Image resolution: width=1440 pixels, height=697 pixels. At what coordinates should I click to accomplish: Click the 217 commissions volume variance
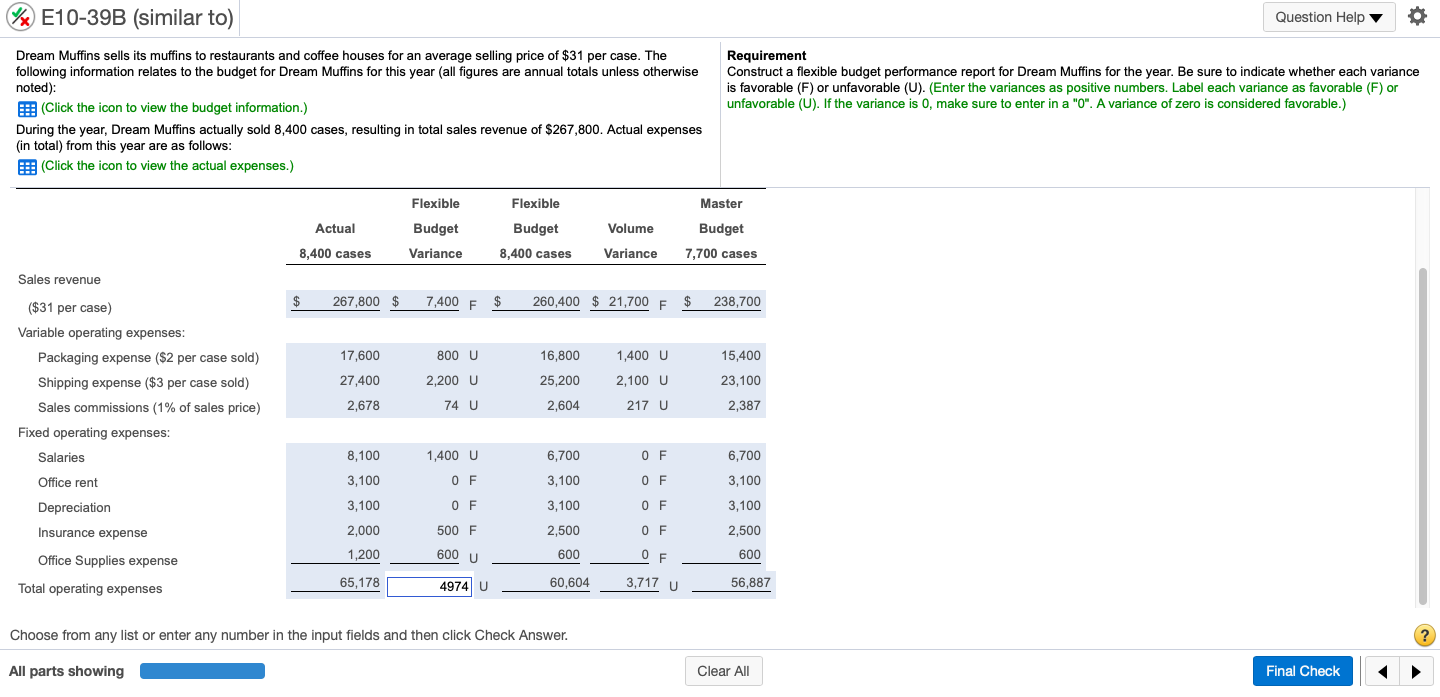coord(639,406)
